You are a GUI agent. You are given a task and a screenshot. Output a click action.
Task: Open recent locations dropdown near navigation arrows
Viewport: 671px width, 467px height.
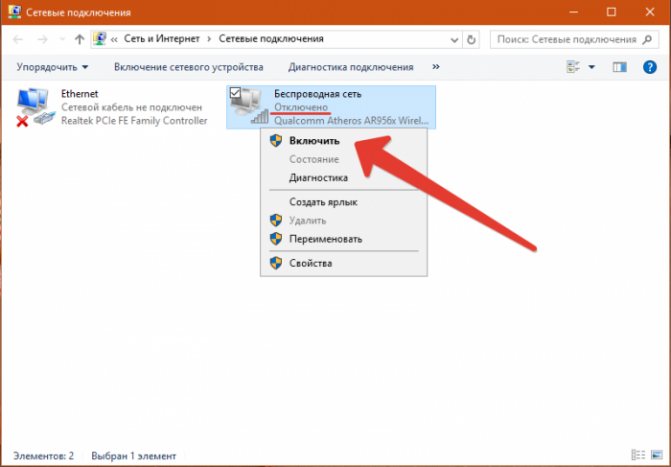point(62,39)
